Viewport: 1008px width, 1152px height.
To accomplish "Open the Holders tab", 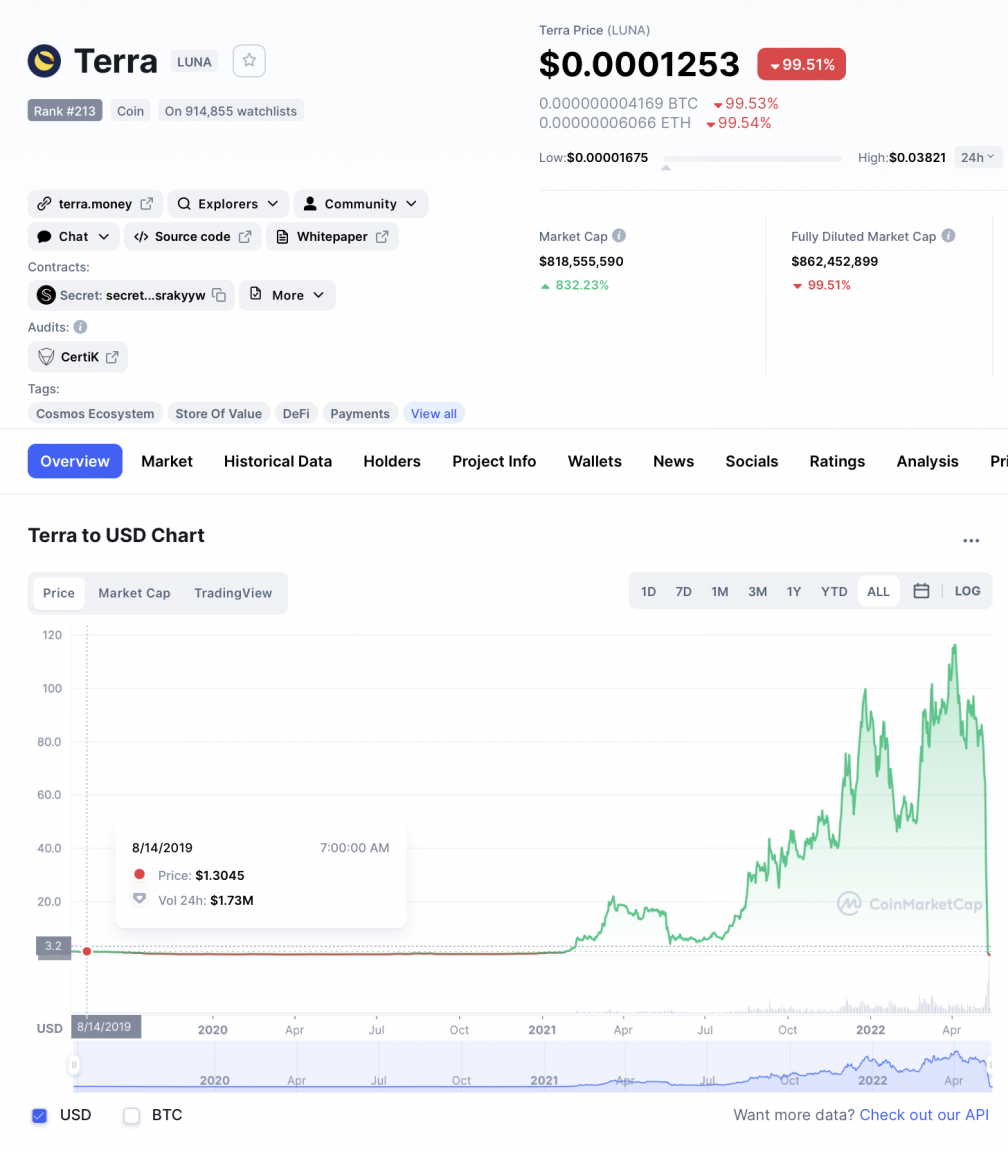I will pos(392,461).
